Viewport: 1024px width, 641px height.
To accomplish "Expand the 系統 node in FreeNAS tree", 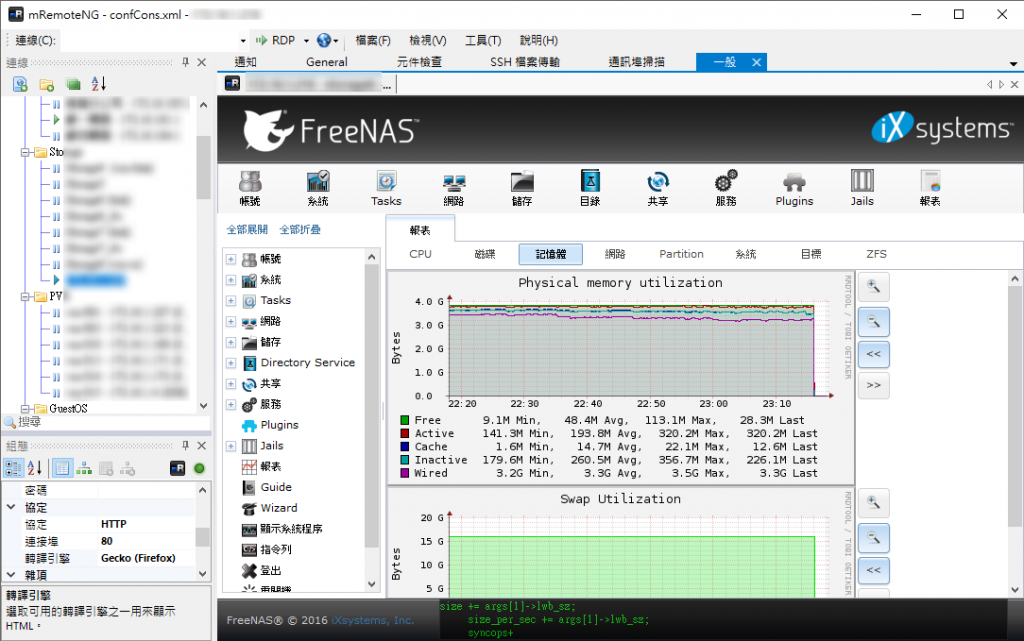I will [x=231, y=280].
